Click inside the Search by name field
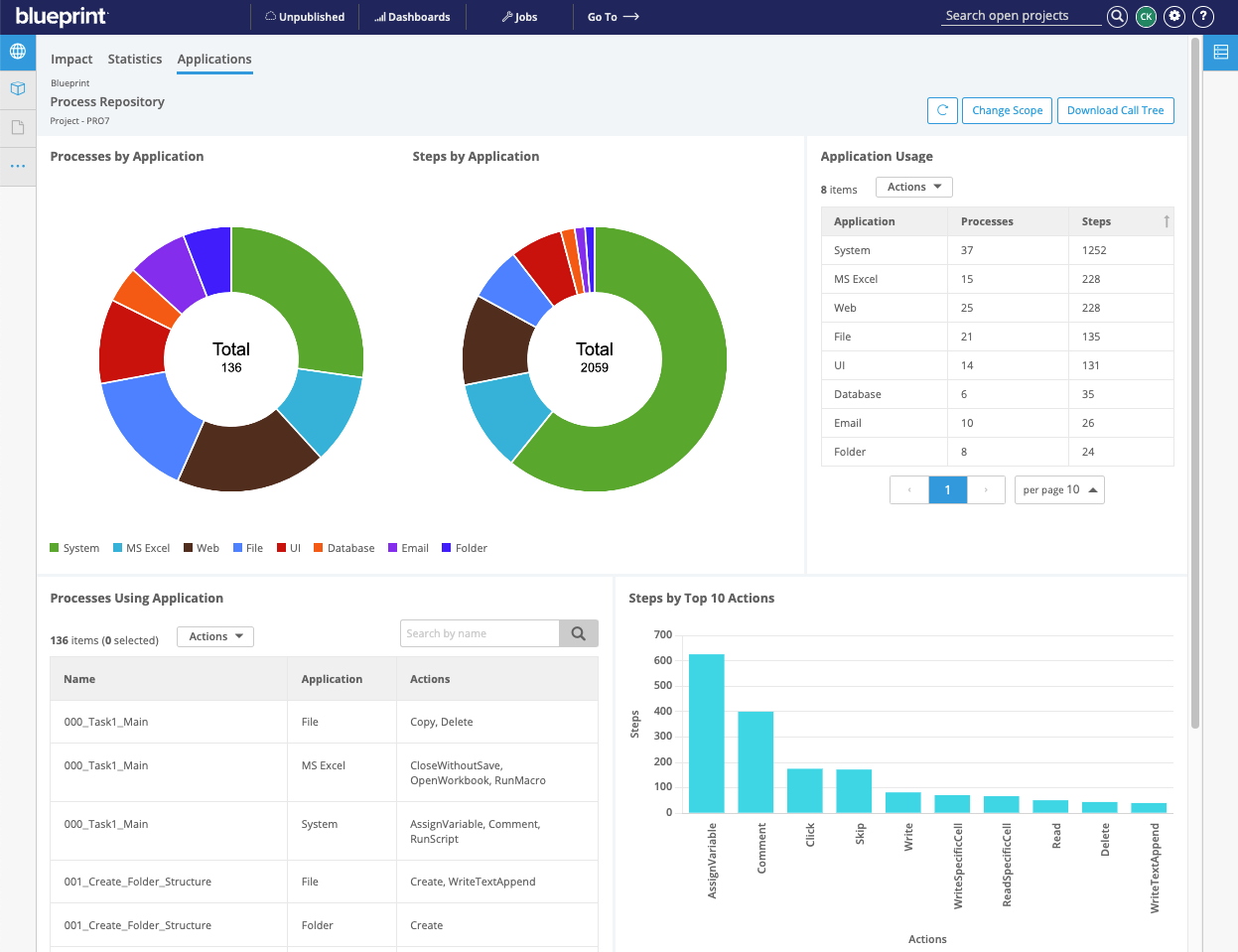This screenshot has height=952, width=1238. [x=480, y=632]
